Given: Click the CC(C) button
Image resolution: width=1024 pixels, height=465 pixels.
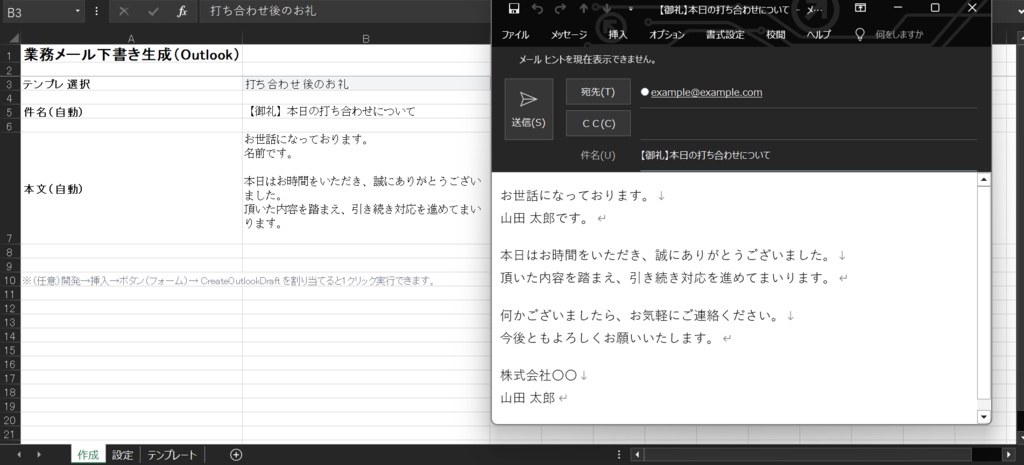Looking at the screenshot, I should pyautogui.click(x=598, y=123).
